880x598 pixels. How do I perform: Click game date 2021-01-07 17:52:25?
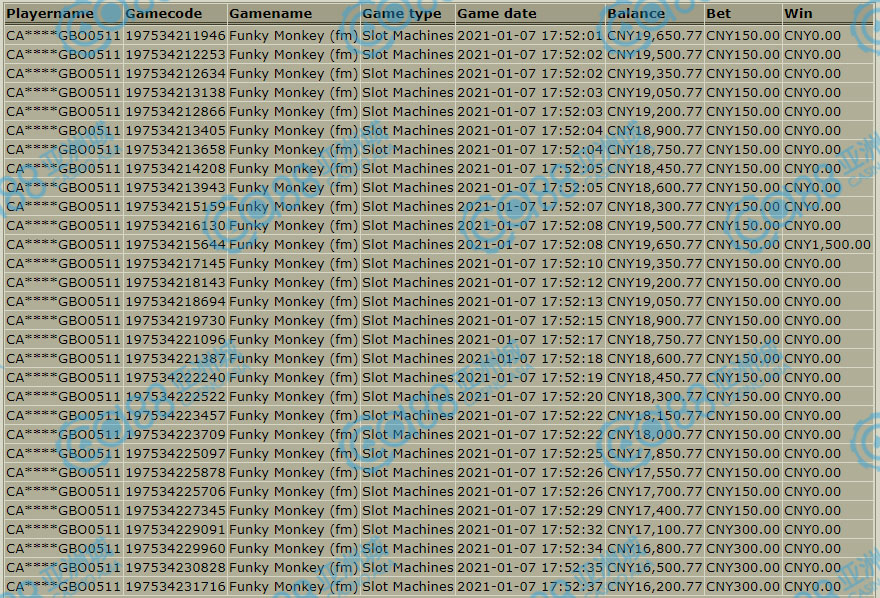point(530,454)
